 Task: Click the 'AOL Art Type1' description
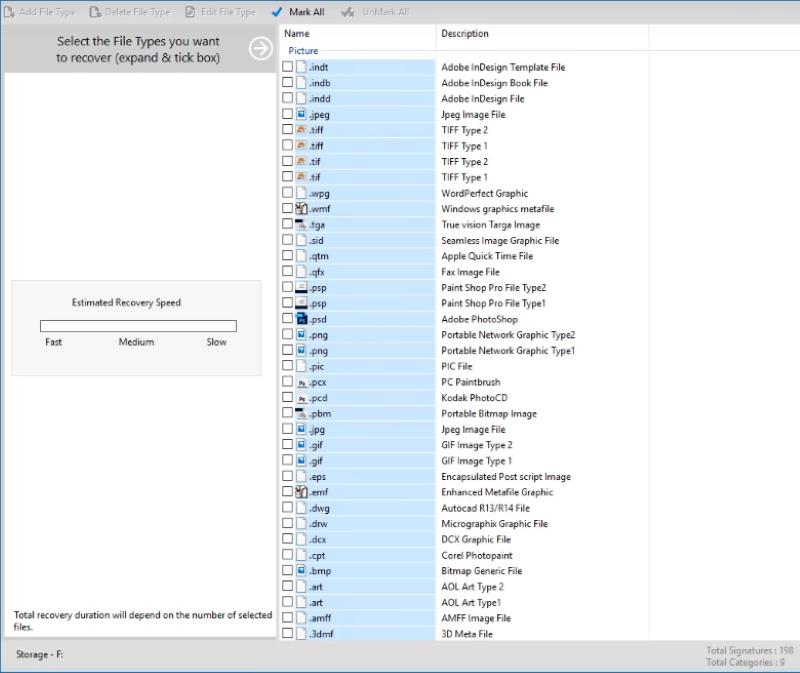click(x=471, y=603)
